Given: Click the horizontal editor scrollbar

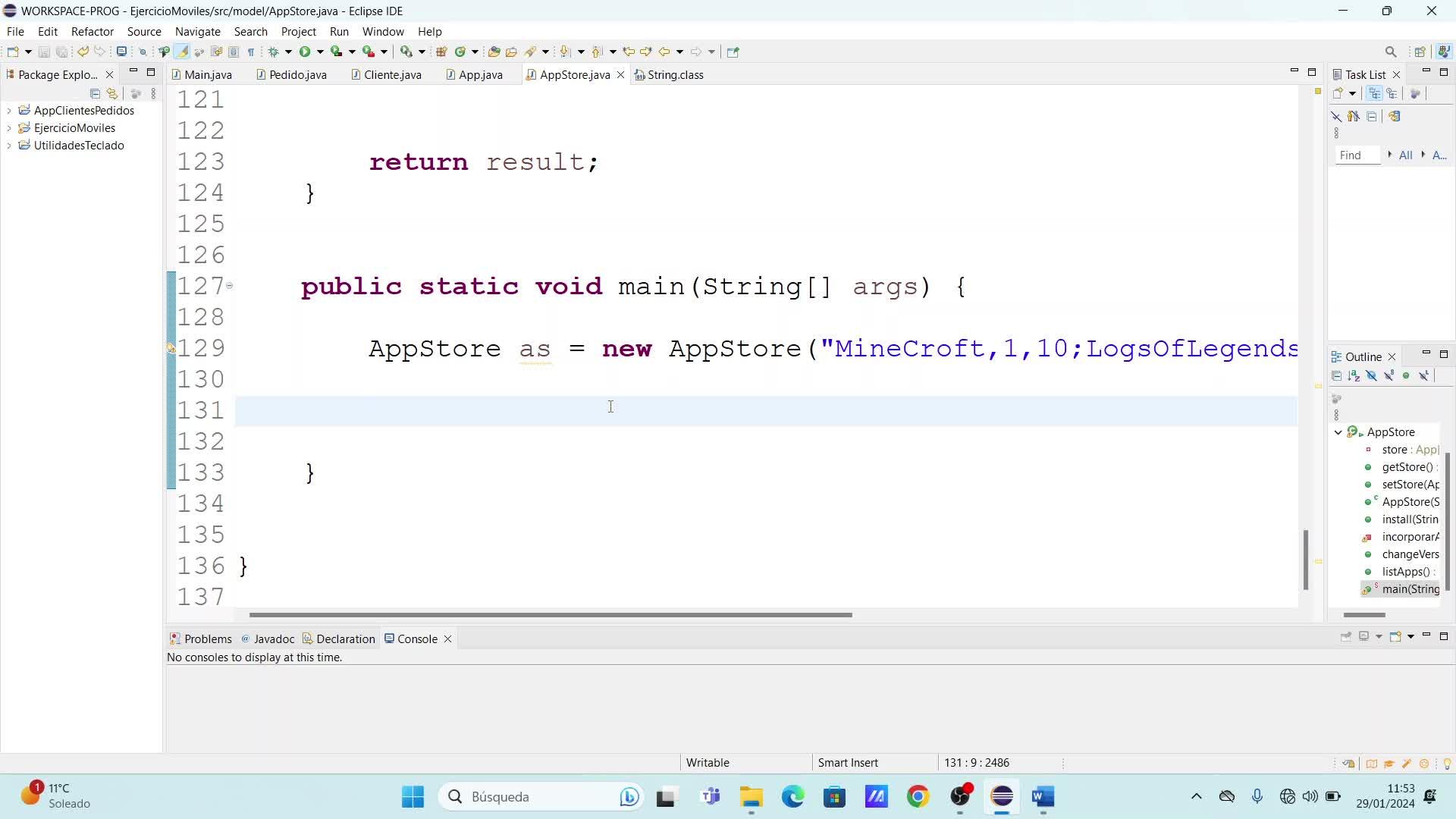Looking at the screenshot, I should (x=550, y=615).
